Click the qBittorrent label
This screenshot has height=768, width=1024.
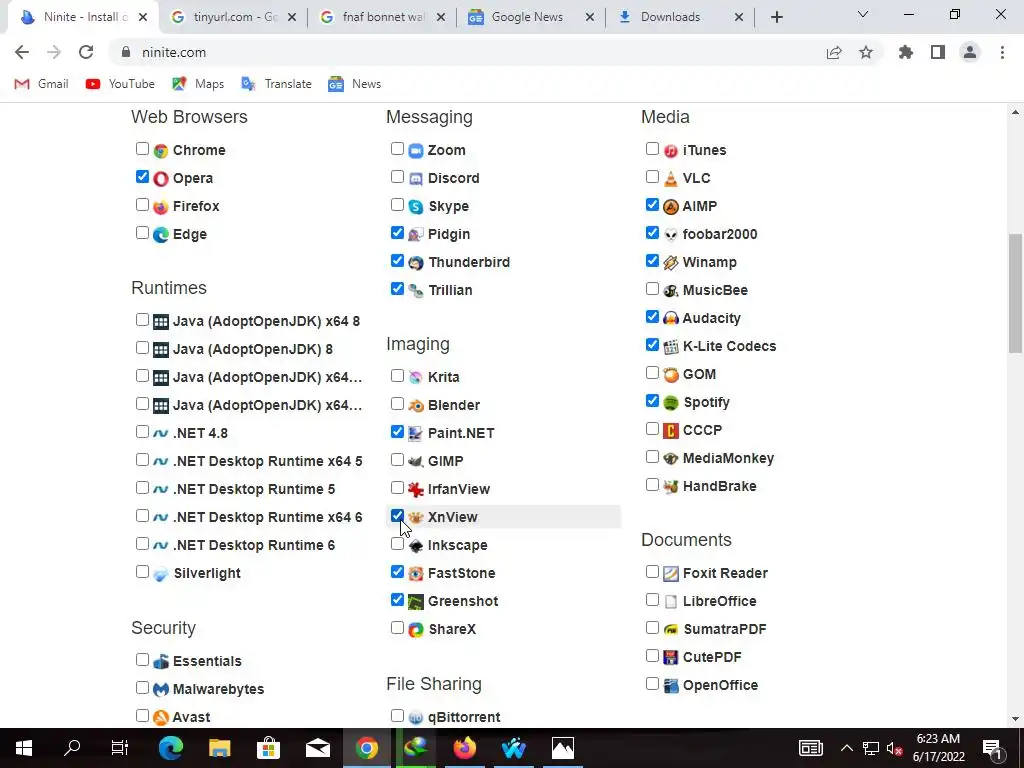[464, 718]
